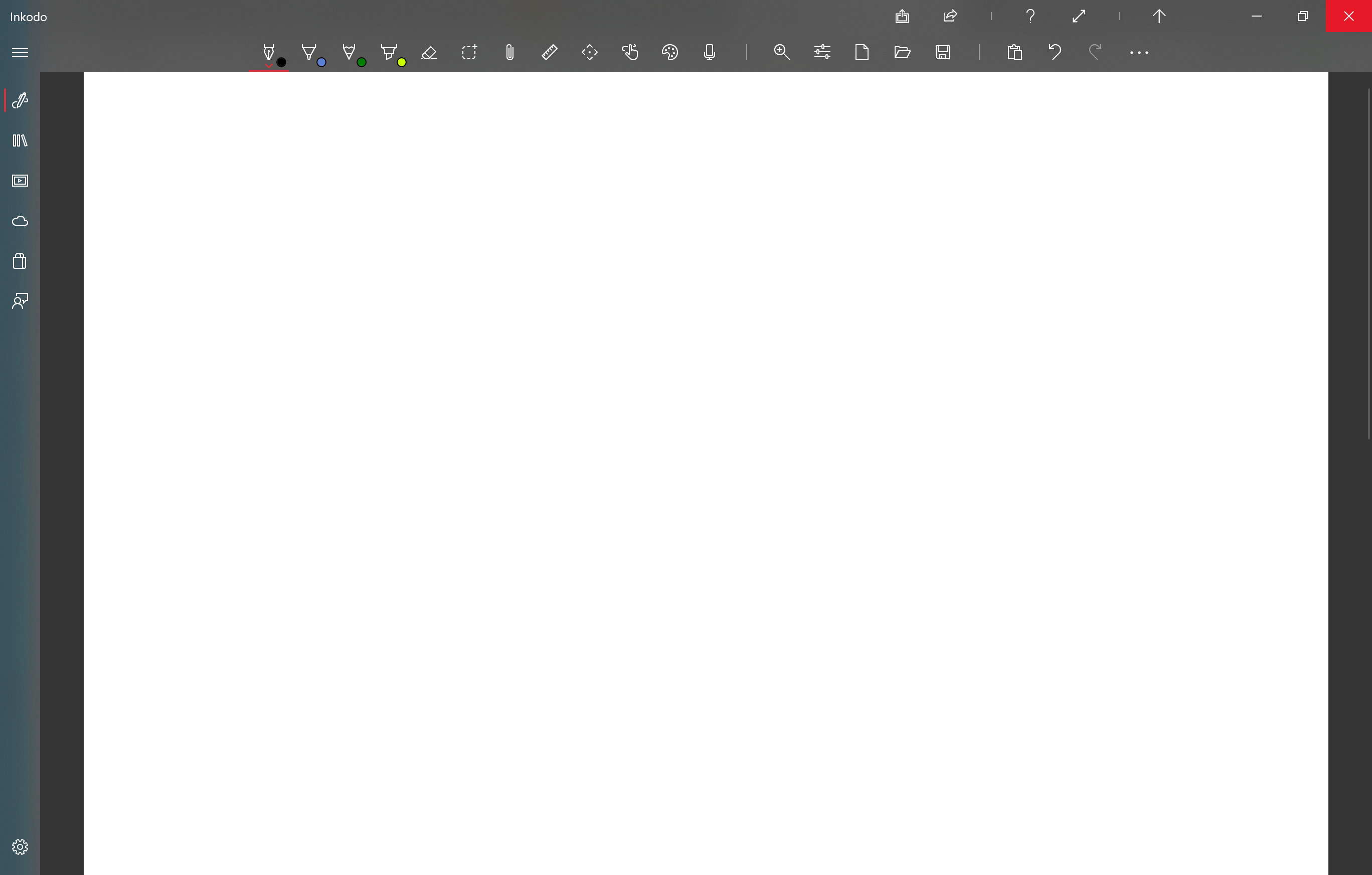
Task: Click the vertical scrollbar on right edge
Action: pos(1368,263)
